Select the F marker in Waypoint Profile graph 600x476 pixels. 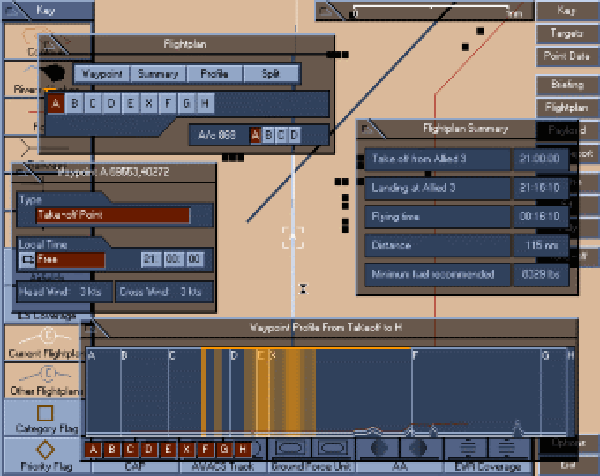click(415, 356)
